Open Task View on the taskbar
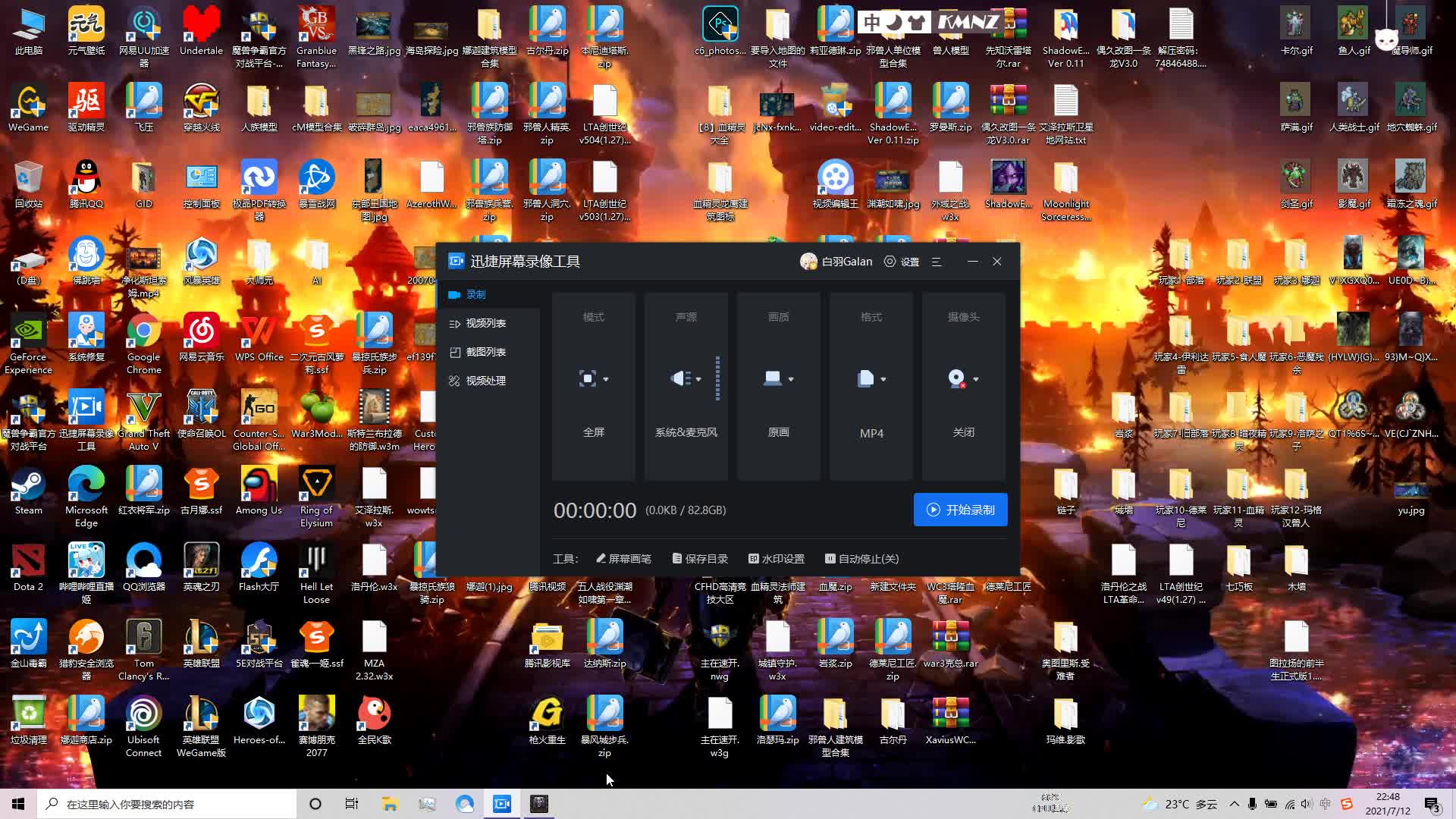The height and width of the screenshot is (819, 1456). click(x=351, y=804)
